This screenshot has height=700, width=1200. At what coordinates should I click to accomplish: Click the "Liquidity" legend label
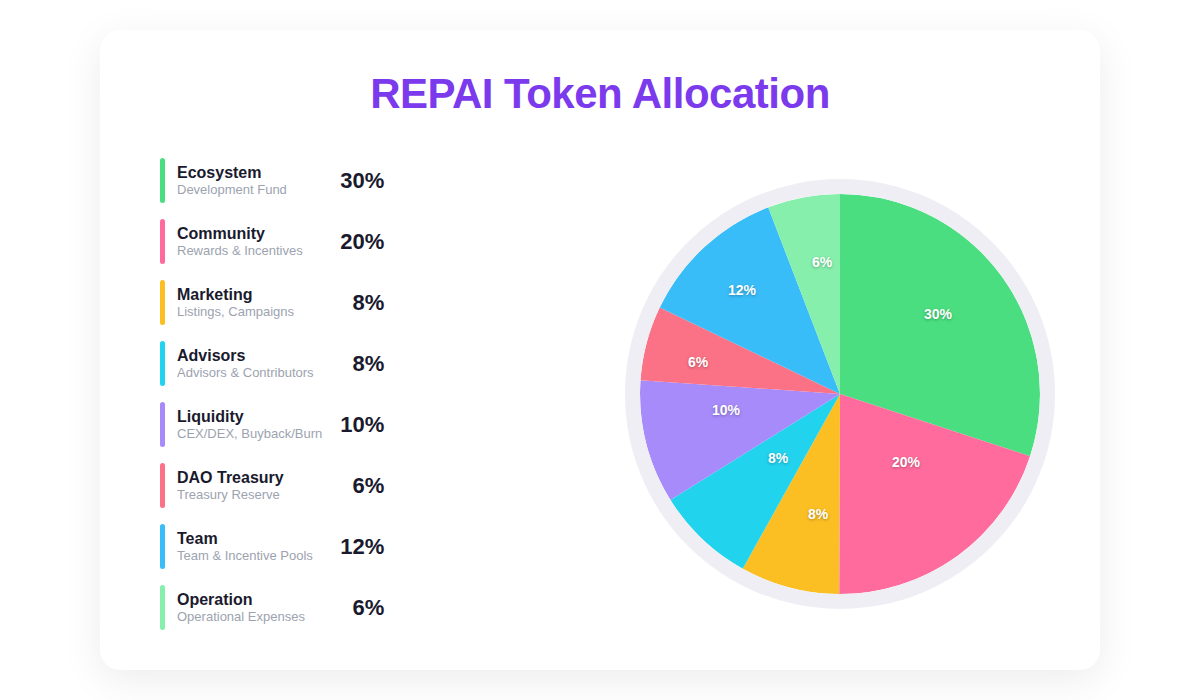tap(210, 416)
